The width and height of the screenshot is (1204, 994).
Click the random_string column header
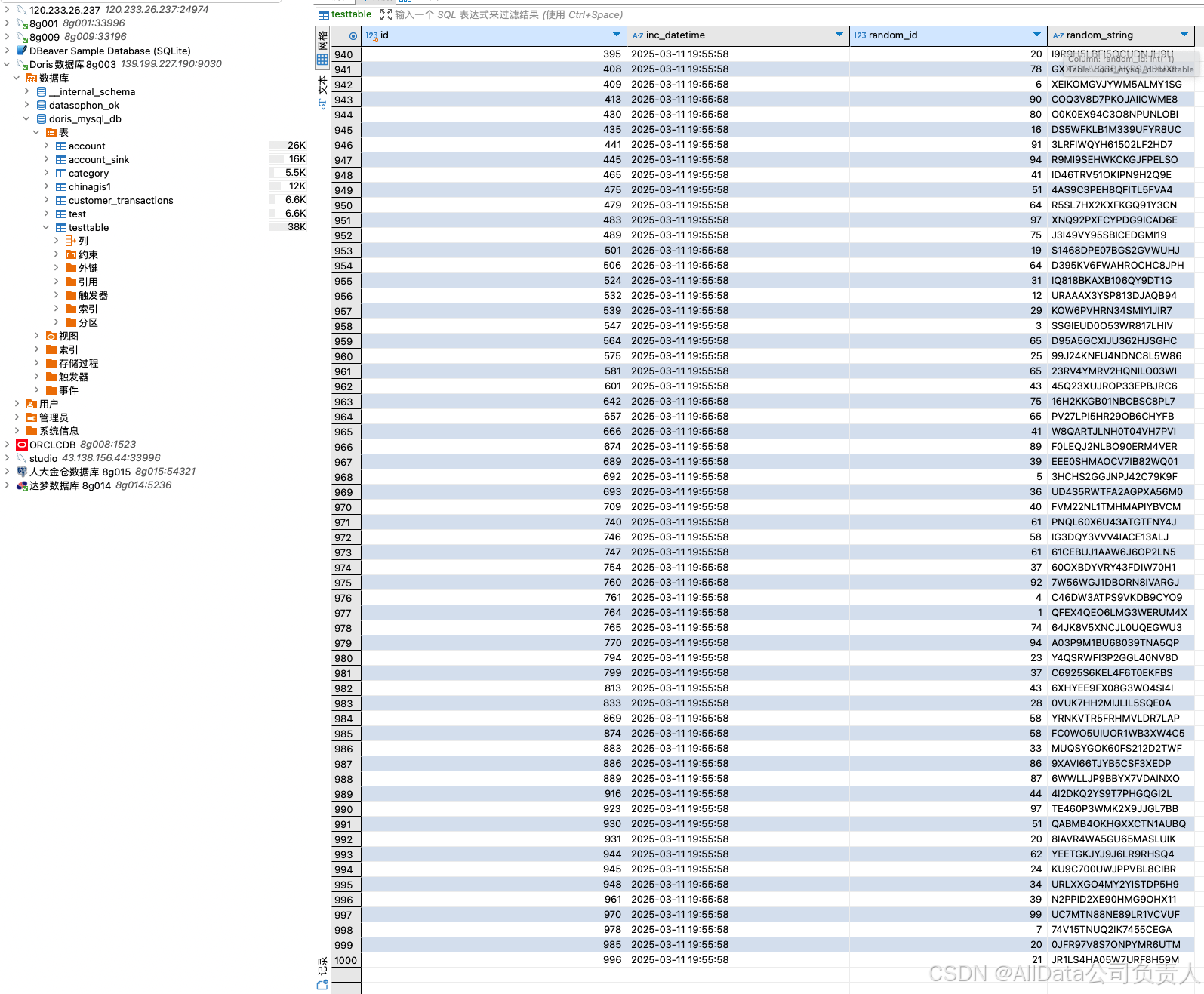1121,35
